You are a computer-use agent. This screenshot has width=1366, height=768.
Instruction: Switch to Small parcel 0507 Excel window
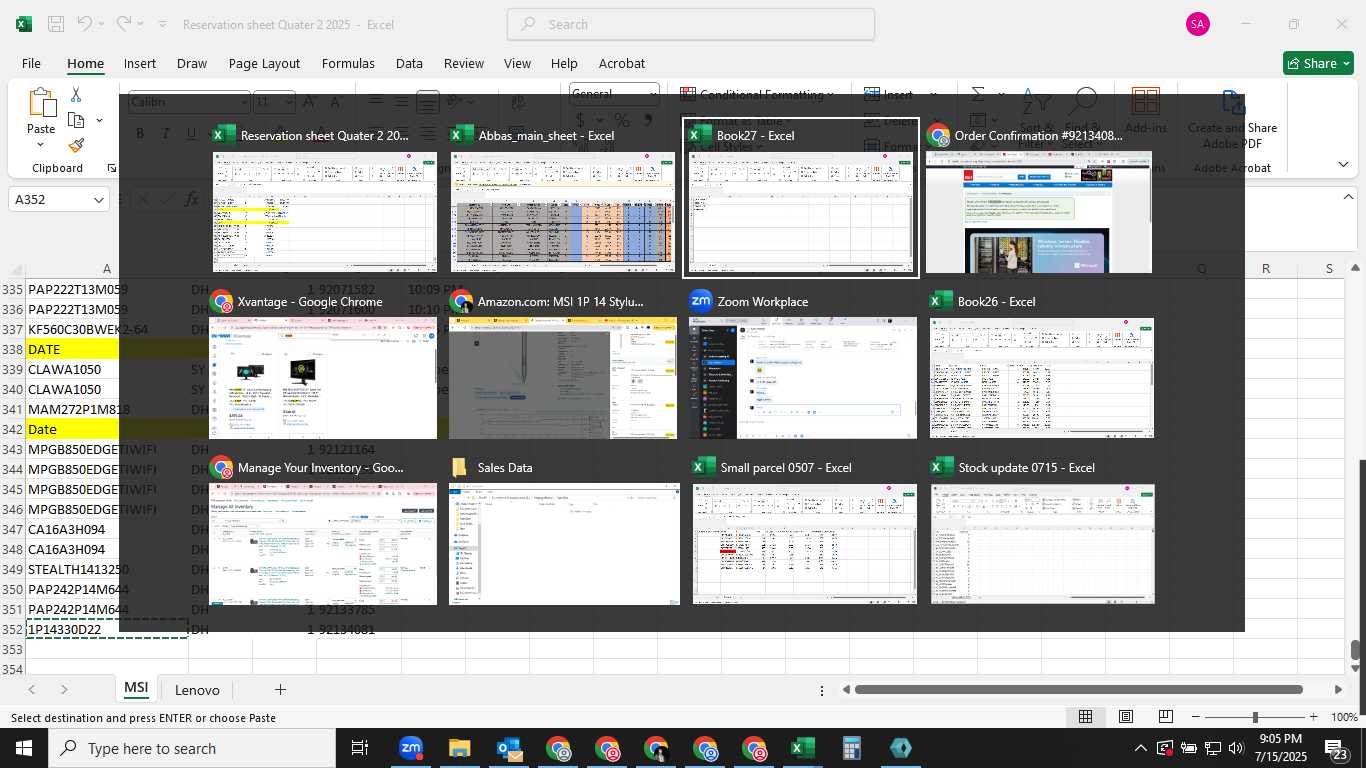[x=804, y=531]
